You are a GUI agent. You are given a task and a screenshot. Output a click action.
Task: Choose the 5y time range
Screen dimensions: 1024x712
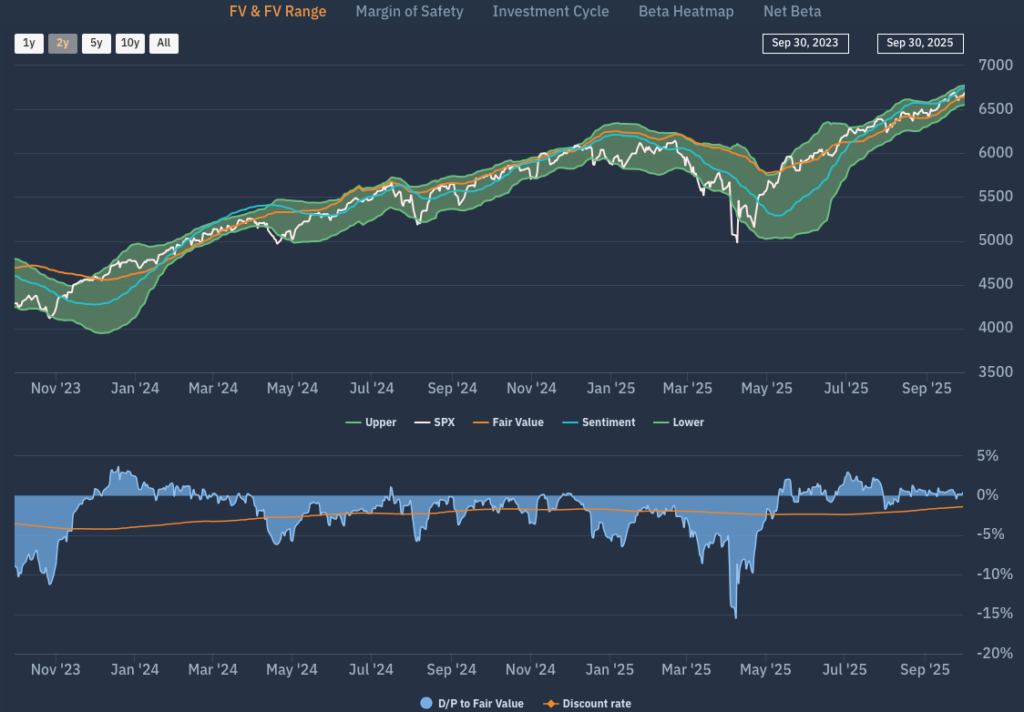click(96, 43)
